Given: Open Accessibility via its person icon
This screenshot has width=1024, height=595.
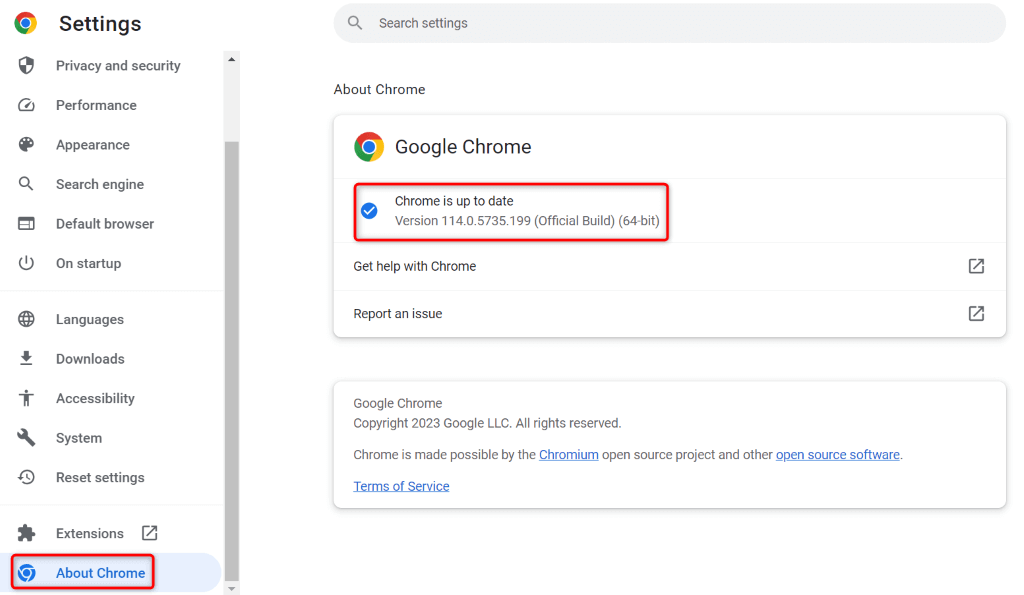Looking at the screenshot, I should point(25,398).
